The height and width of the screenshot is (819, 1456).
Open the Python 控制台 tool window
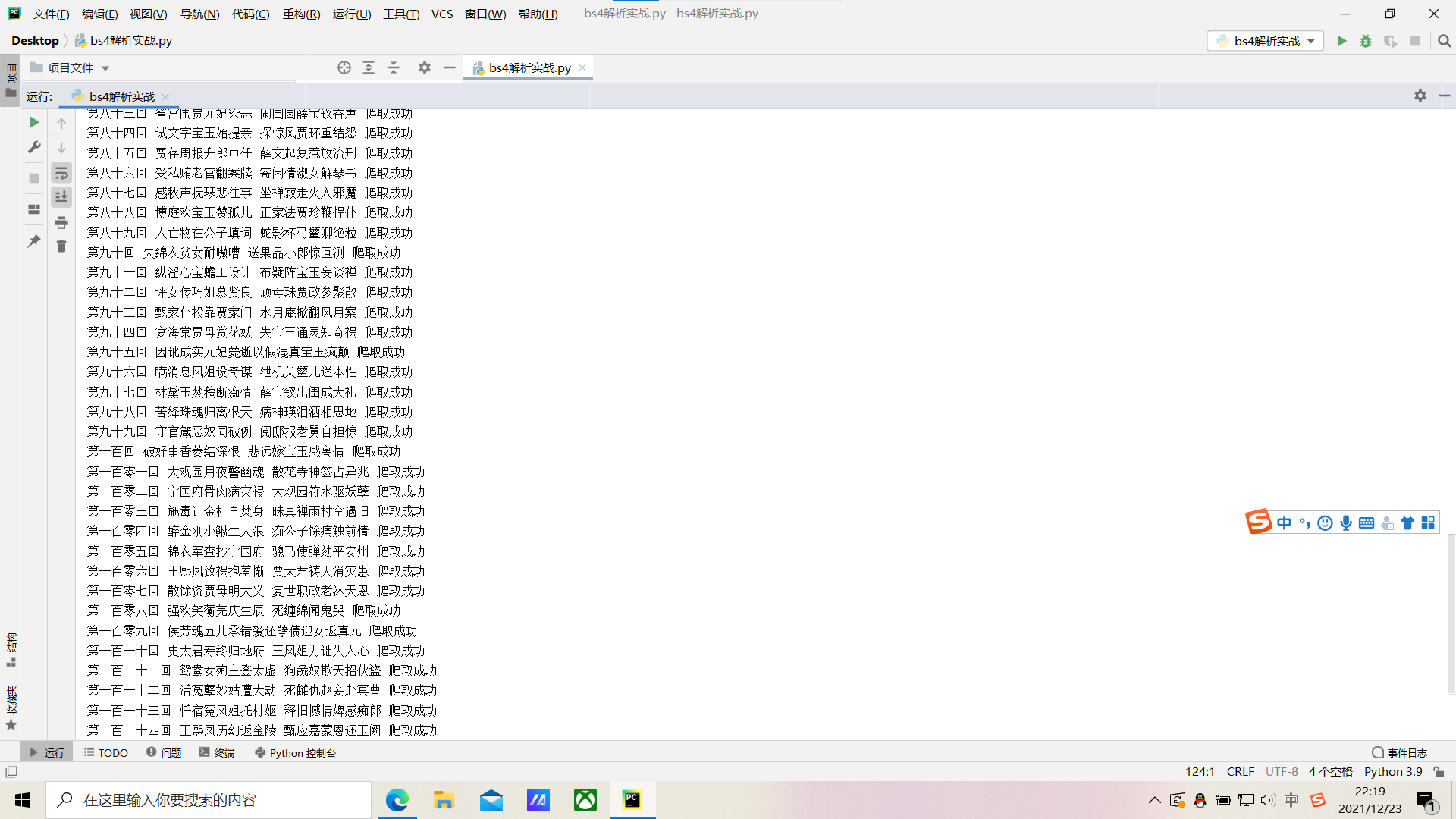tap(295, 752)
